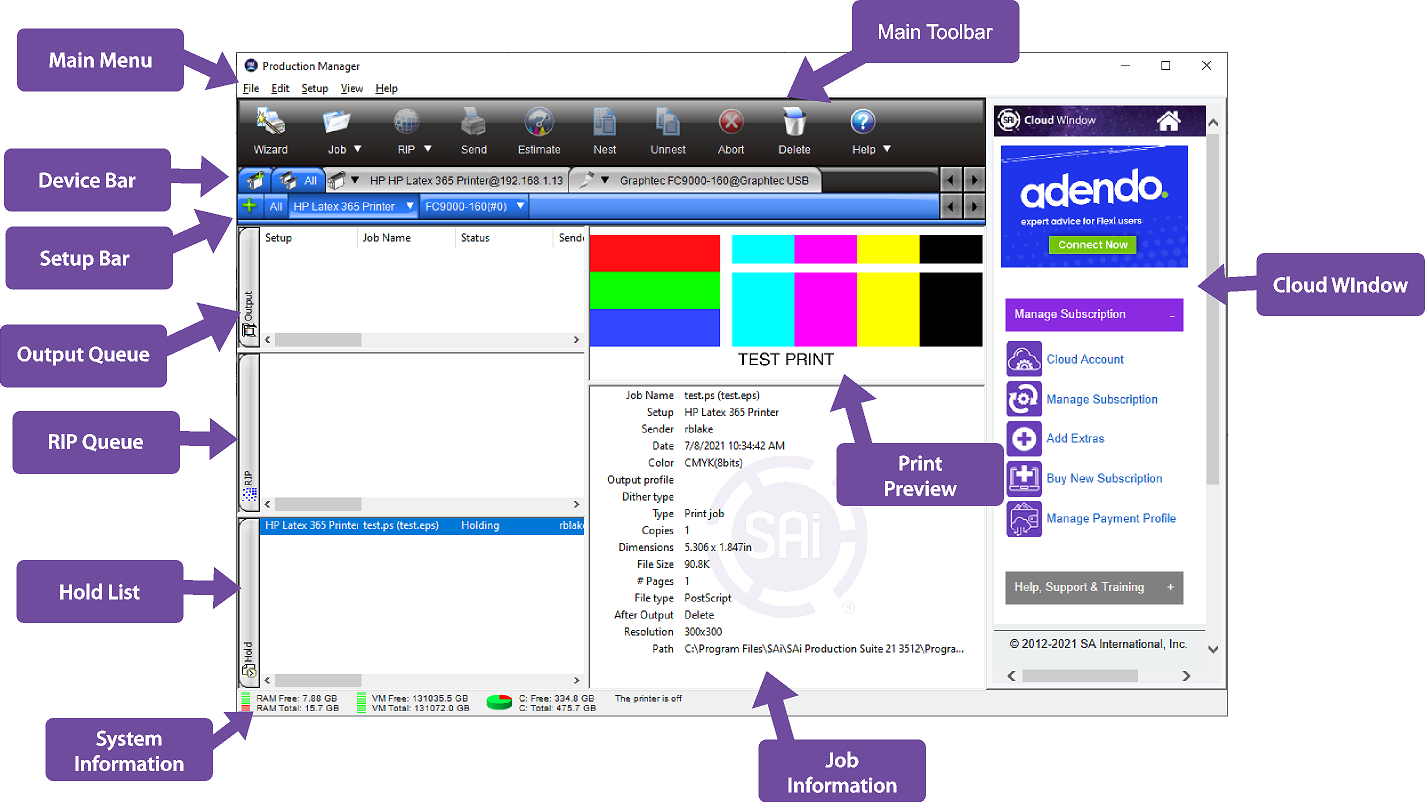
Task: Open the Add Extras link
Action: [x=1075, y=438]
